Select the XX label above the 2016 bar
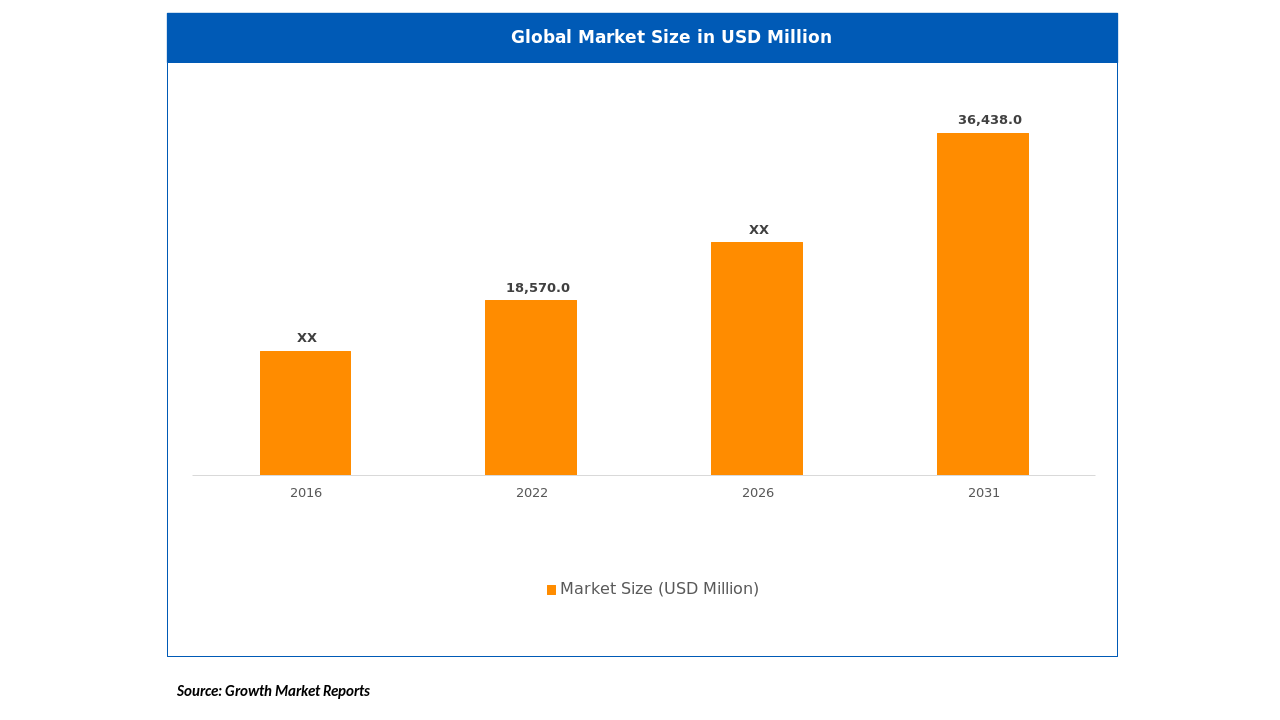 tap(306, 338)
